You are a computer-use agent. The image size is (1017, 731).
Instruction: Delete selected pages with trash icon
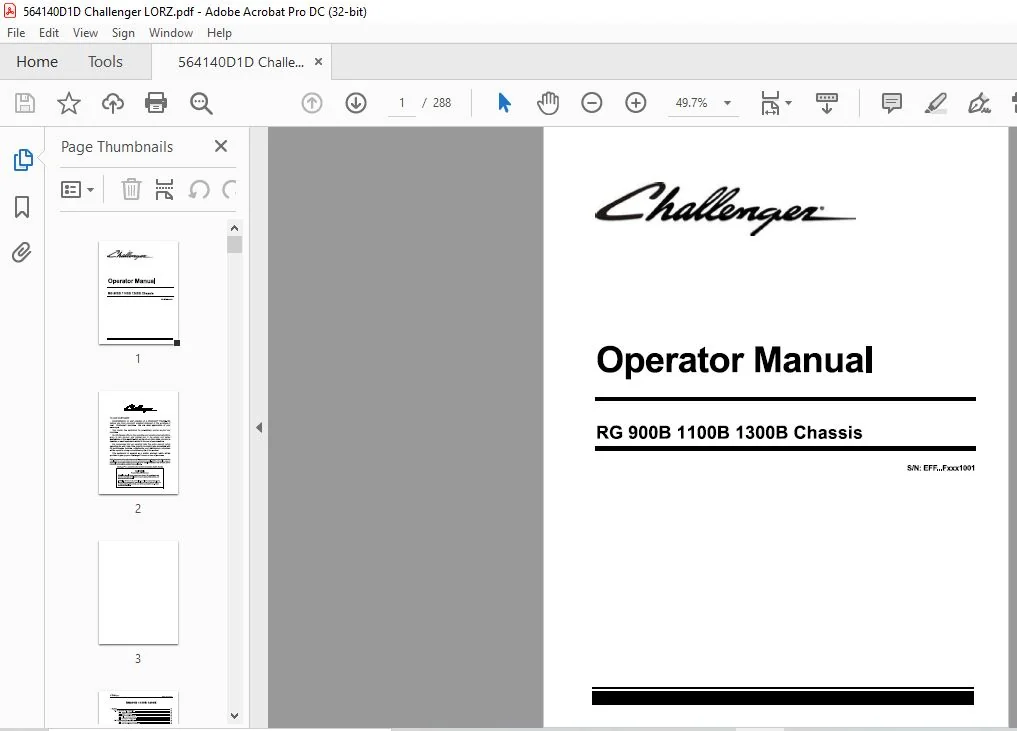tap(131, 189)
